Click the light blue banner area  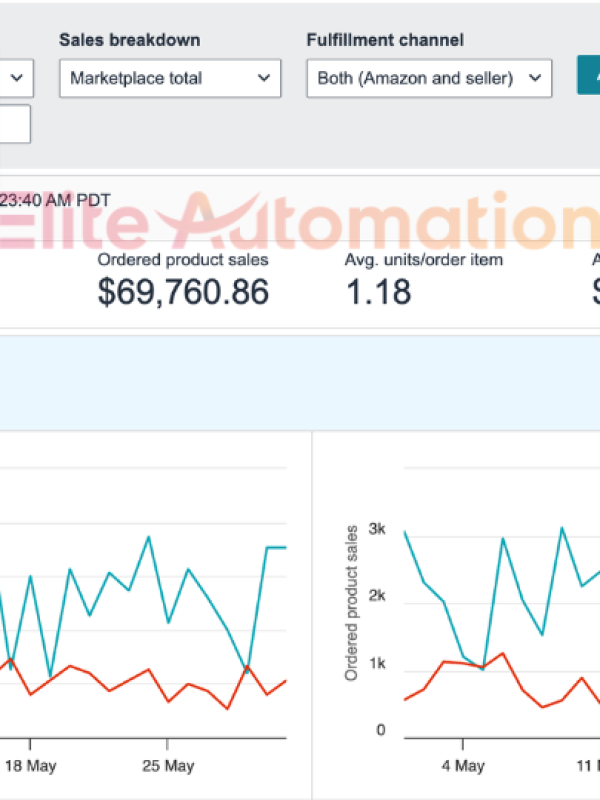click(300, 383)
